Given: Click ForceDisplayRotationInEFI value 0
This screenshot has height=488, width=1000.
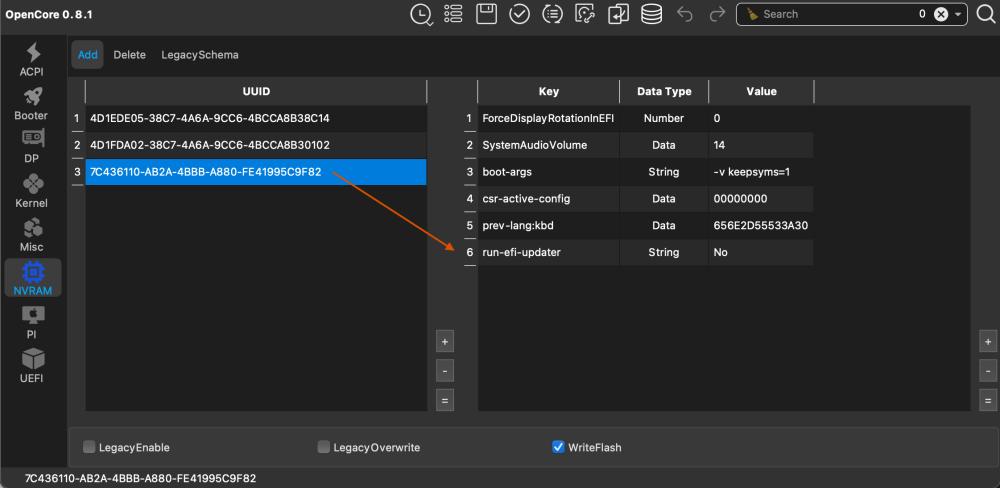Looking at the screenshot, I should click(761, 119).
